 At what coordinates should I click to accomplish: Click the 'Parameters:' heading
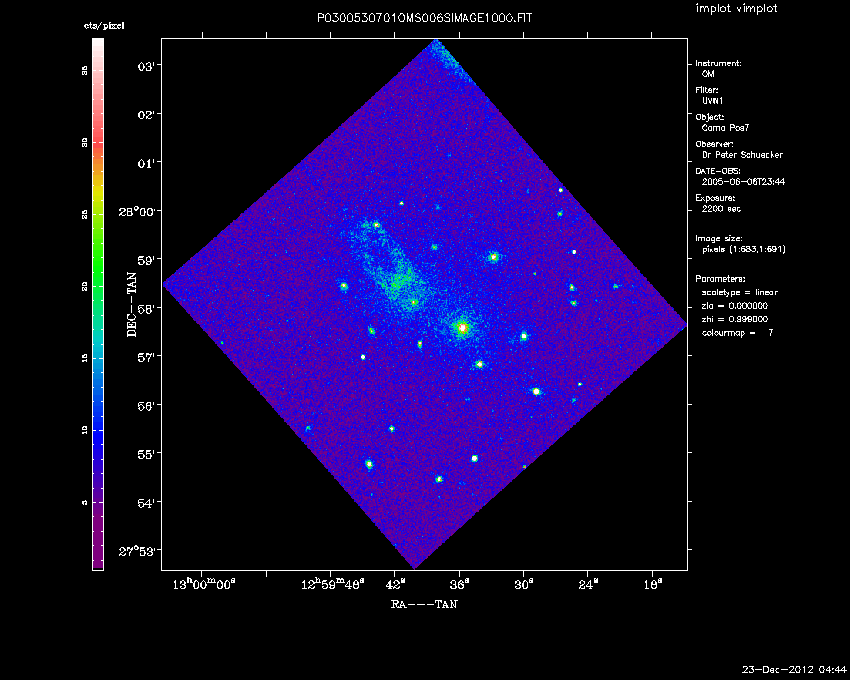[x=720, y=279]
